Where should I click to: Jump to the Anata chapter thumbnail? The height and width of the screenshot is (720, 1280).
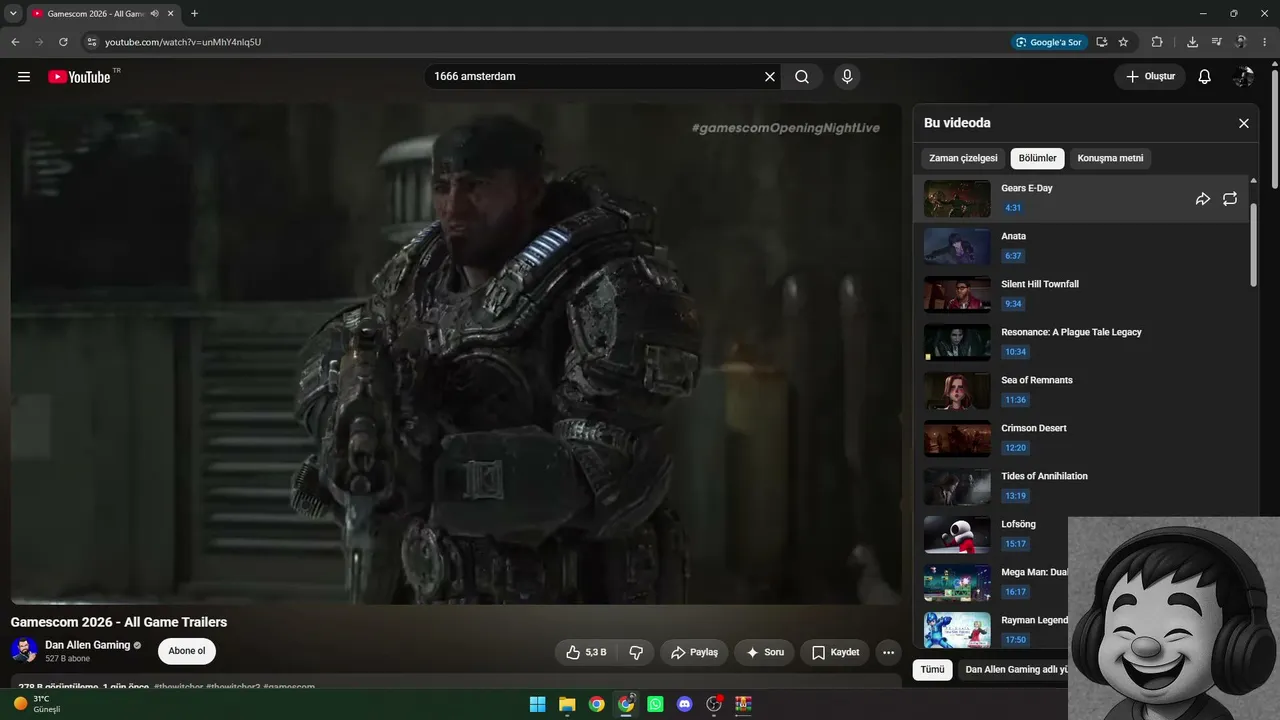coord(957,246)
